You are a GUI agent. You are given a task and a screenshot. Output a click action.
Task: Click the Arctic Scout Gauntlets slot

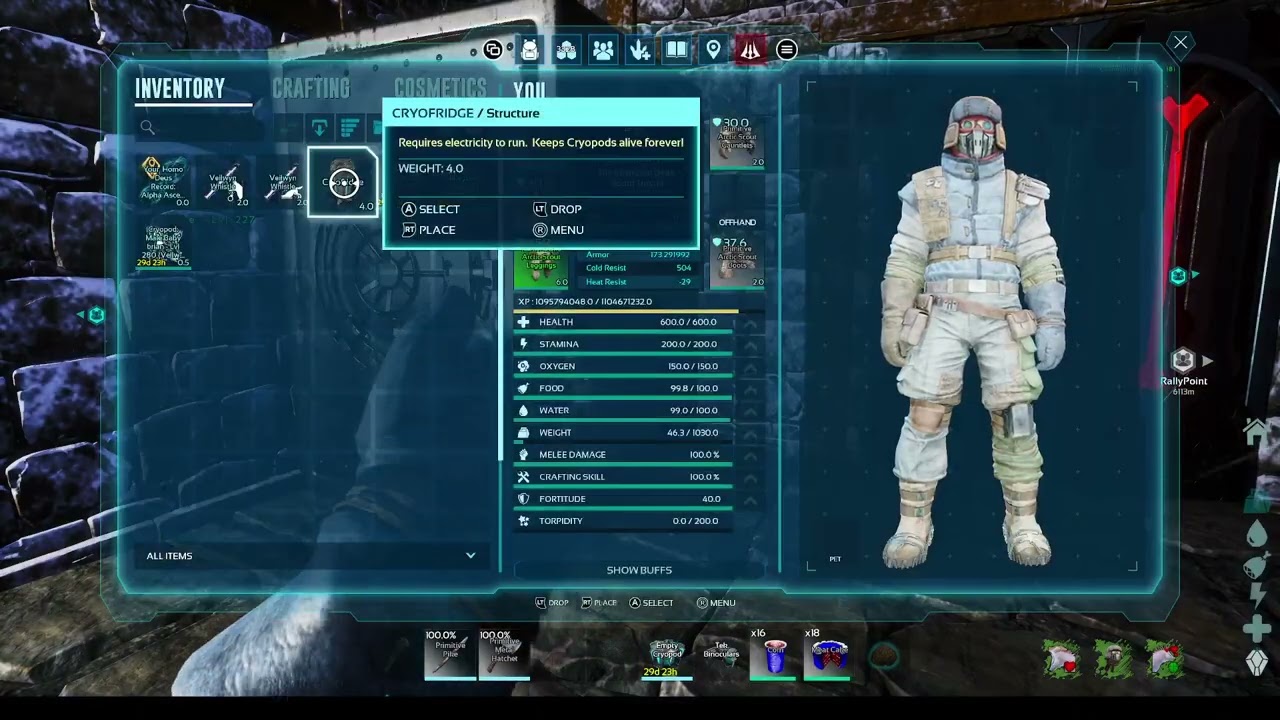point(738,142)
